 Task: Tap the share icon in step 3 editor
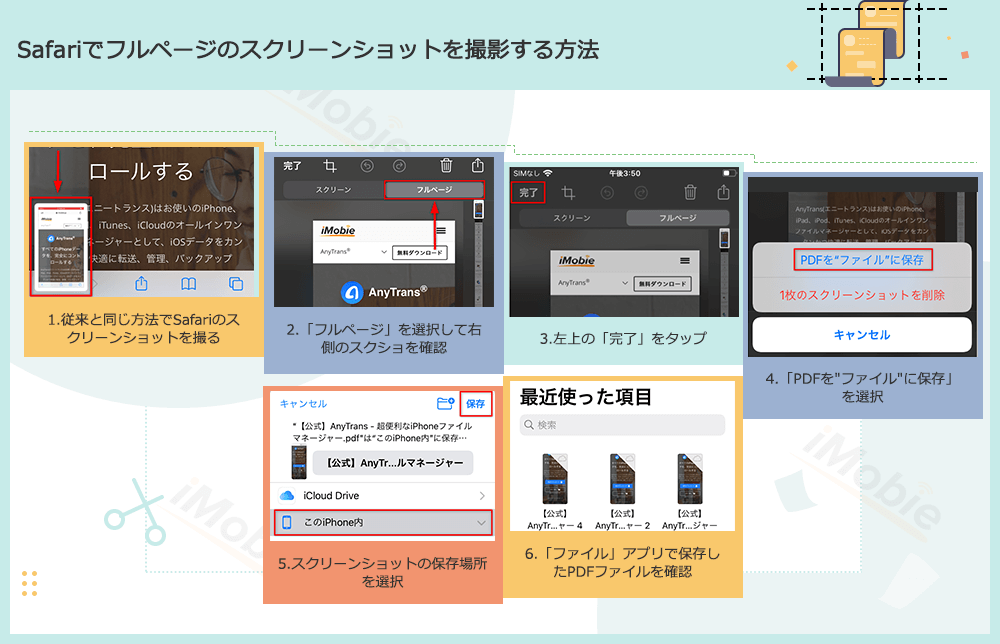tap(723, 192)
